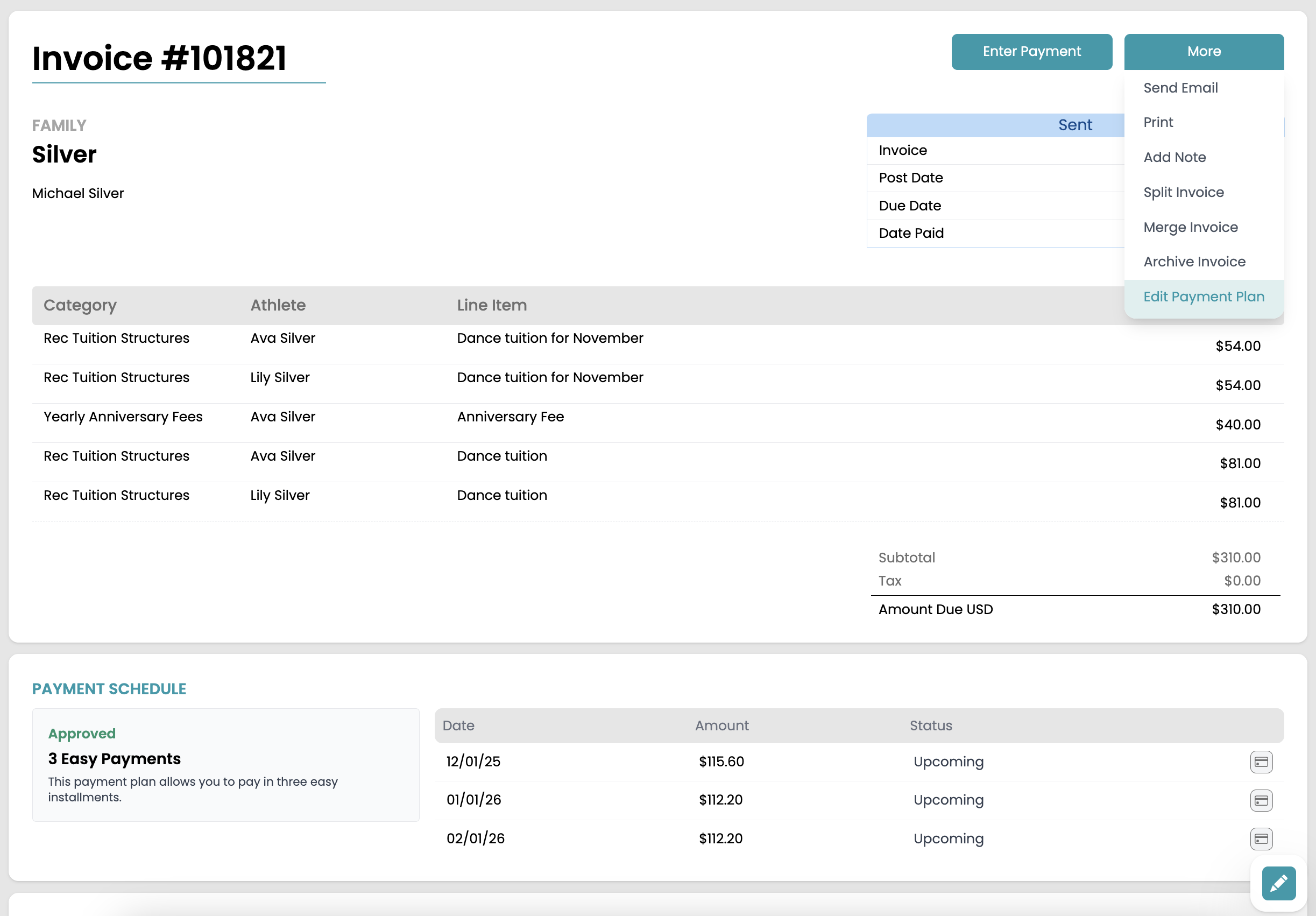
Task: Open the Silver family name link
Action: point(64,154)
